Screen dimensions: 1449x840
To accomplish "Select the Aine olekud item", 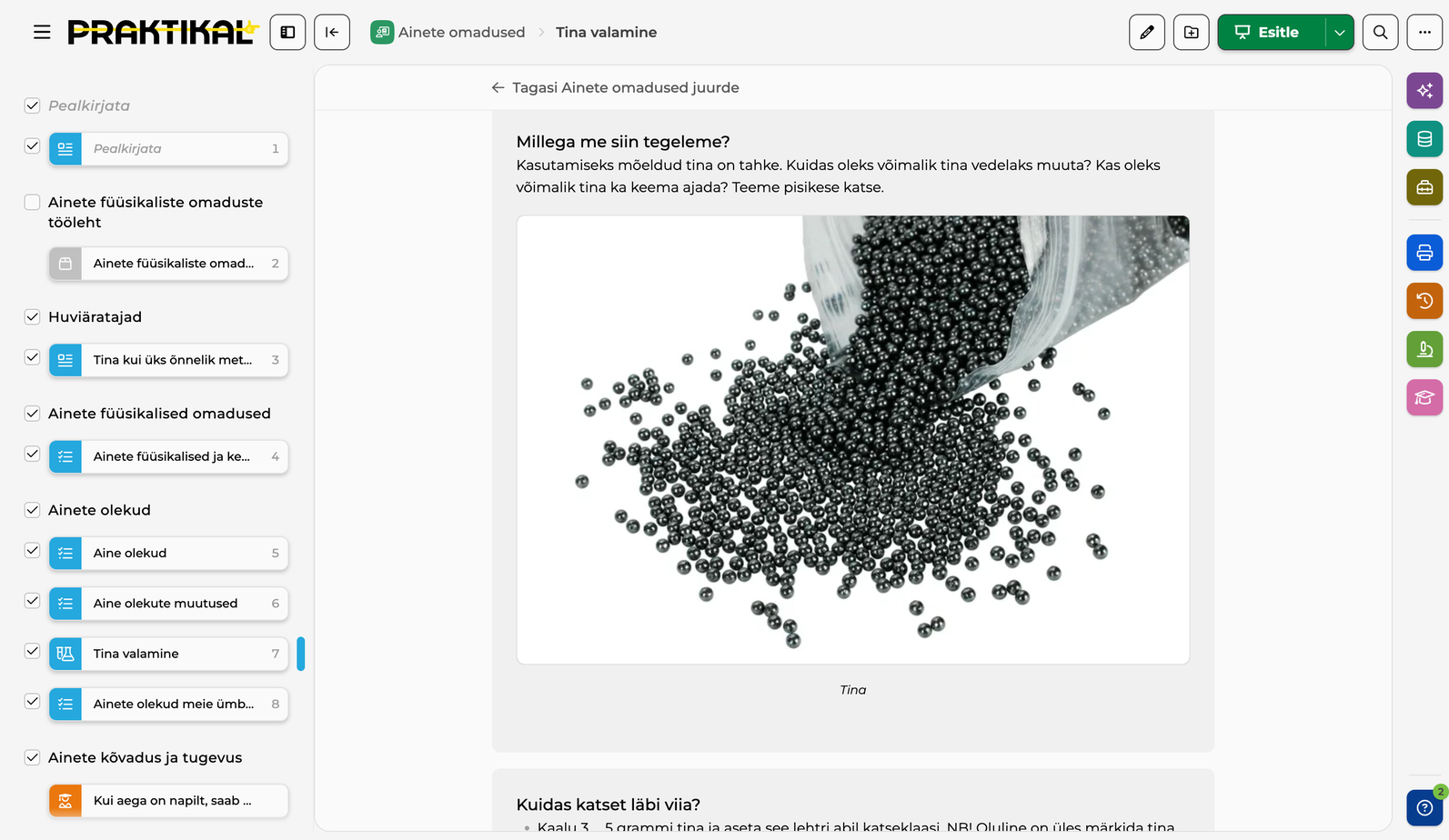I will (x=168, y=553).
